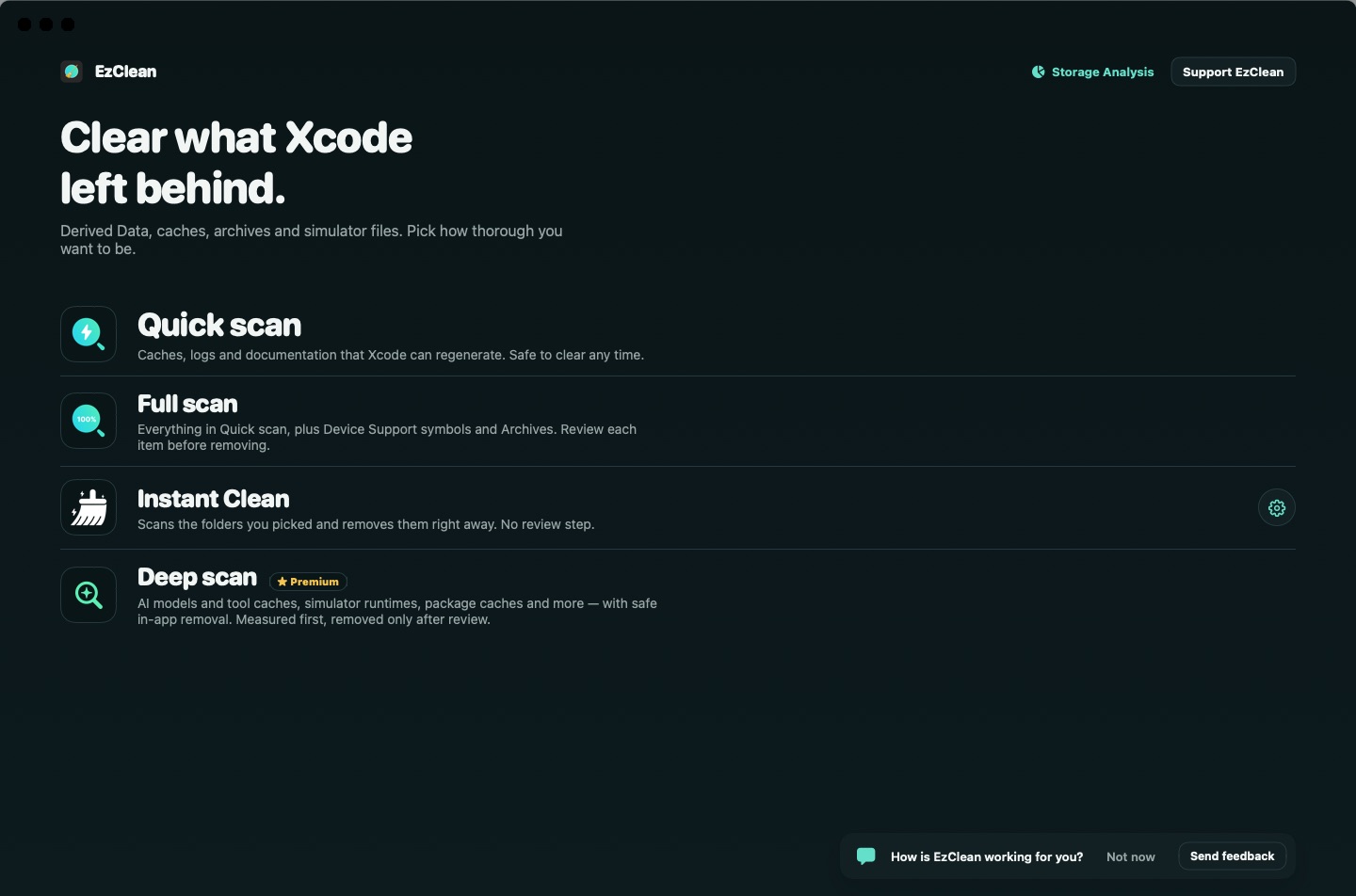Open Instant Clean settings gear
1356x896 pixels.
(x=1277, y=508)
